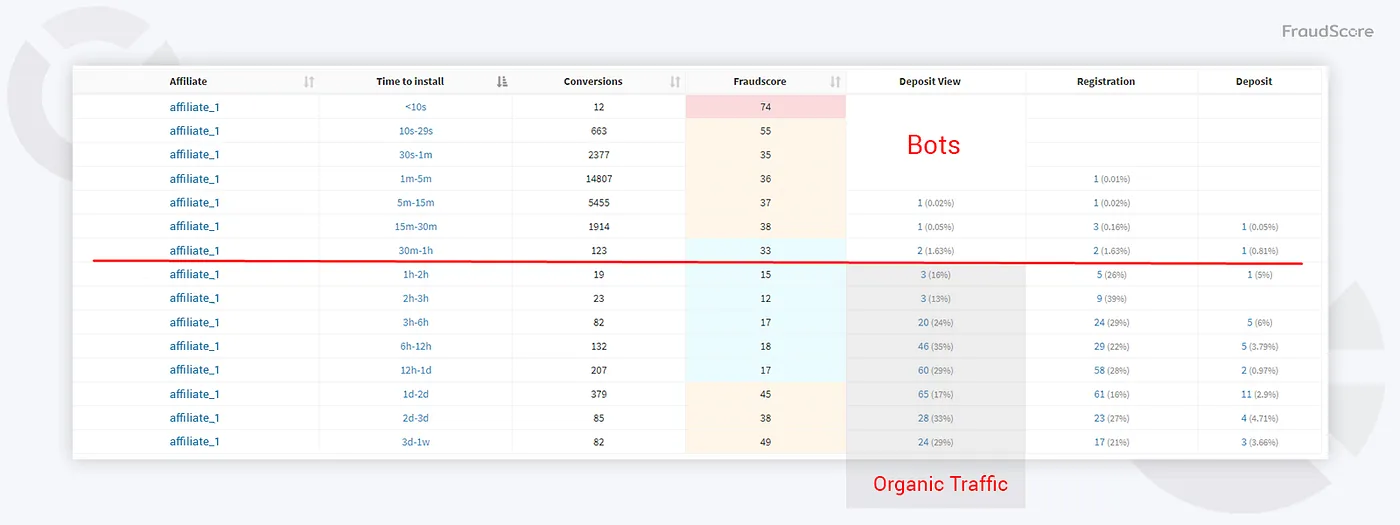Viewport: 1400px width, 525px height.
Task: Click the Deposit column header
Action: click(1253, 82)
